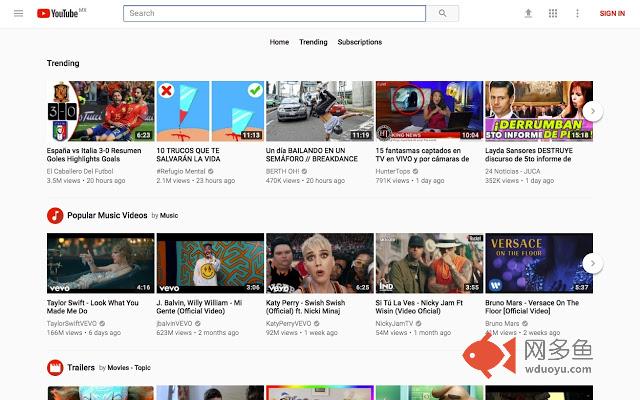Open the Movies - Topic channel link
640x400 pixels.
(x=129, y=368)
